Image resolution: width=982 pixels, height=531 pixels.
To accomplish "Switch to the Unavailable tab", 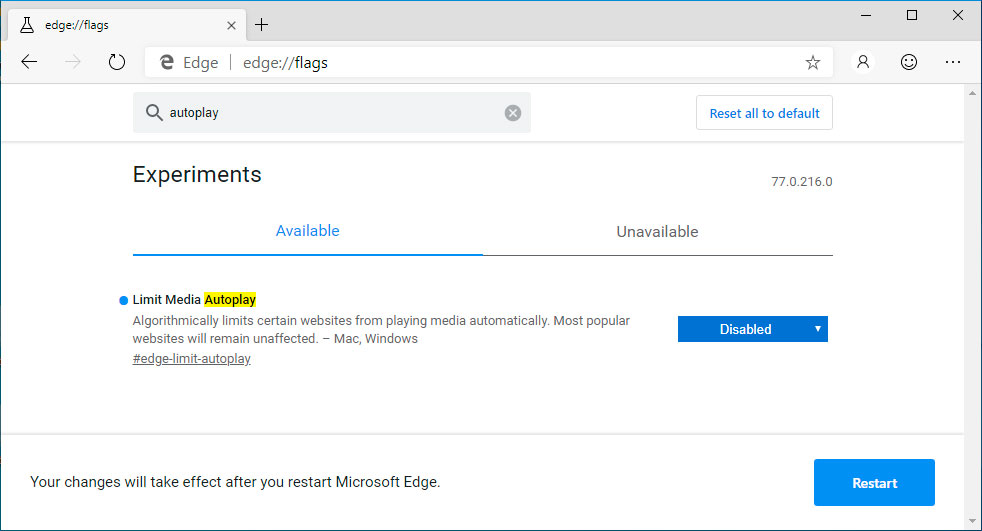I will tap(657, 232).
